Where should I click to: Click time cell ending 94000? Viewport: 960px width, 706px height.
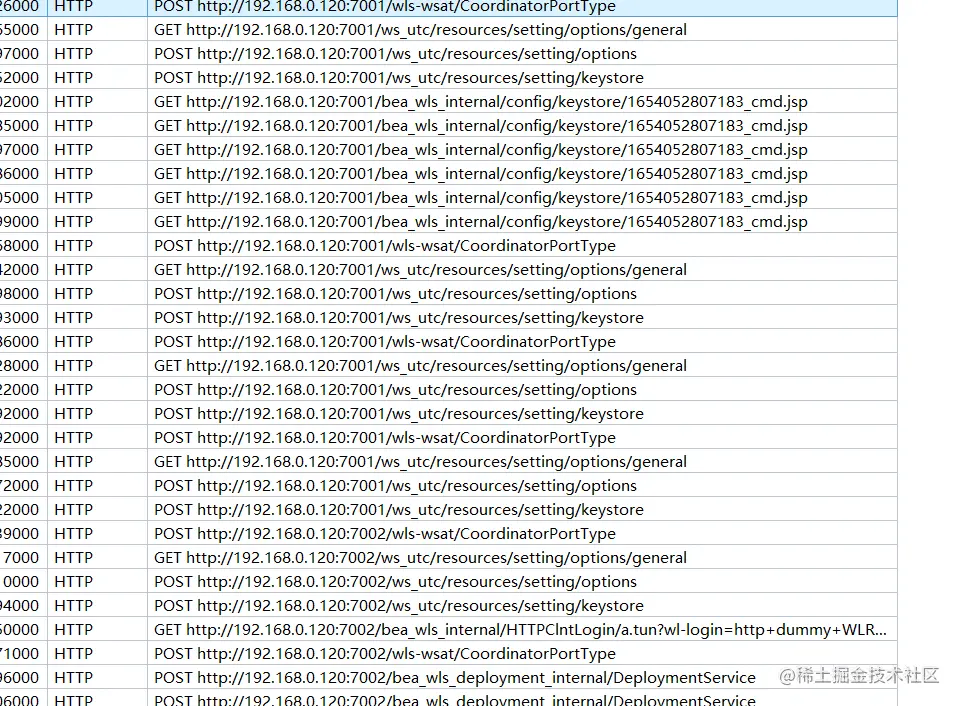pyautogui.click(x=23, y=606)
